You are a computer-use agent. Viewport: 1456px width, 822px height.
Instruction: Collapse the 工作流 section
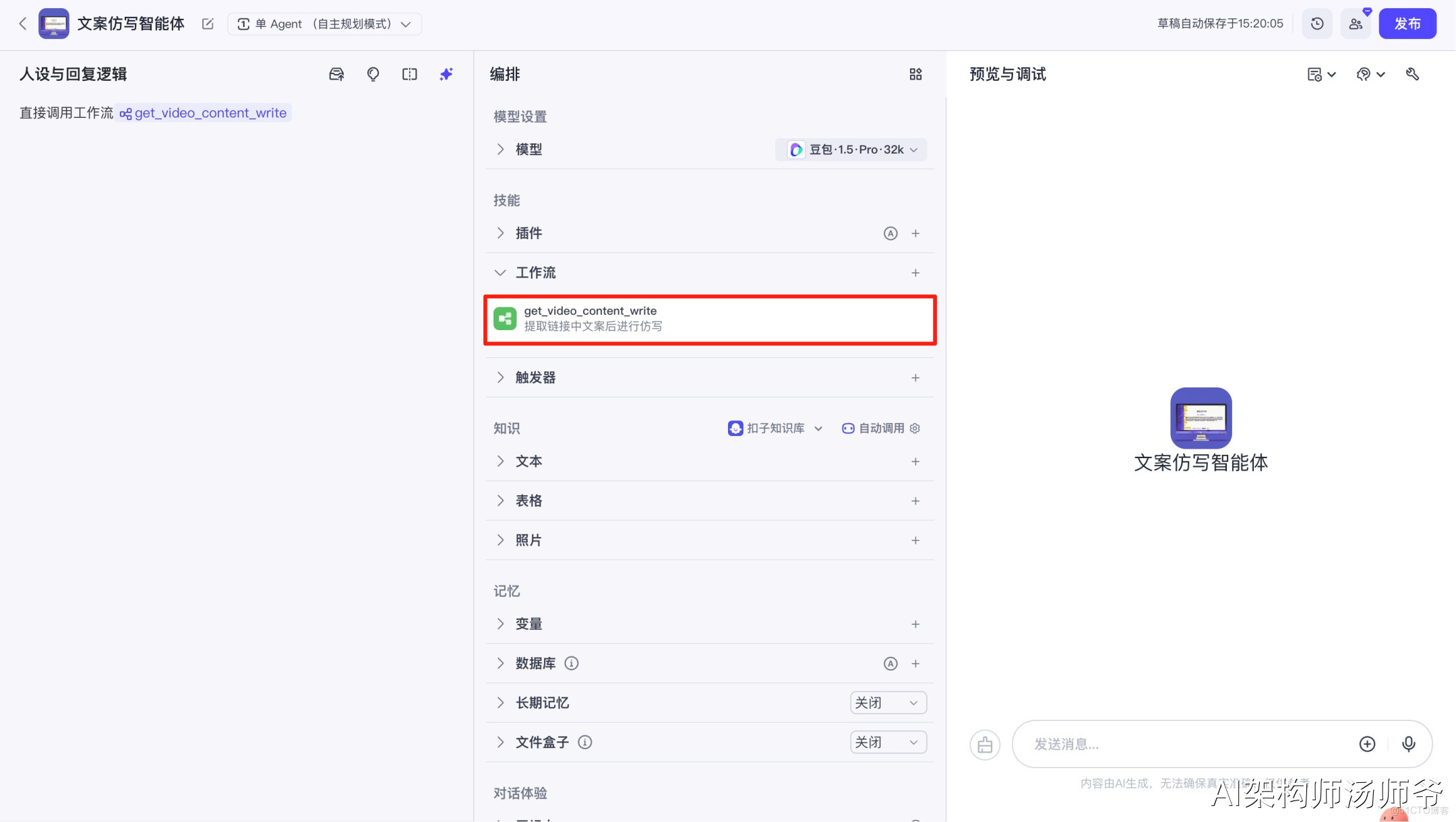500,273
